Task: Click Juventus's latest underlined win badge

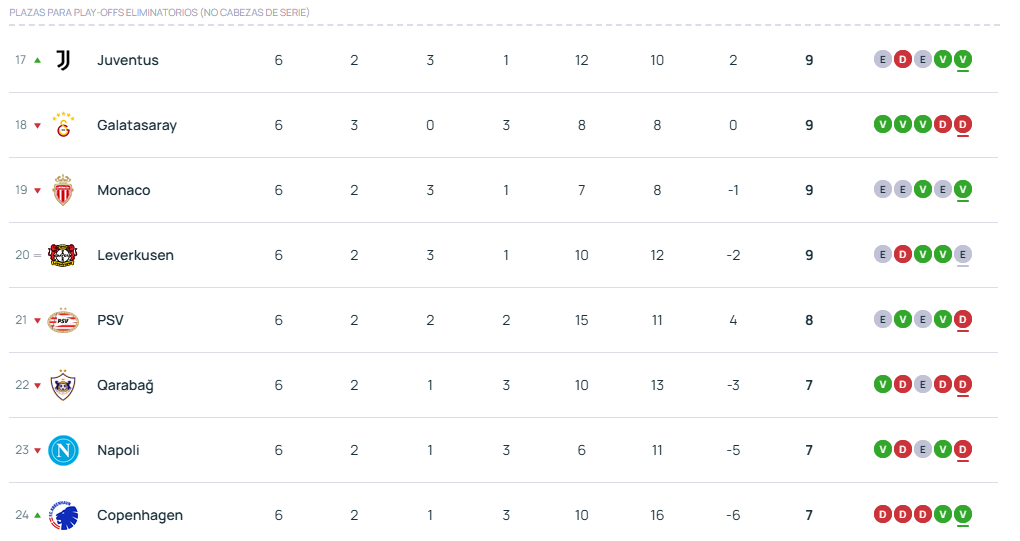Action: (962, 59)
